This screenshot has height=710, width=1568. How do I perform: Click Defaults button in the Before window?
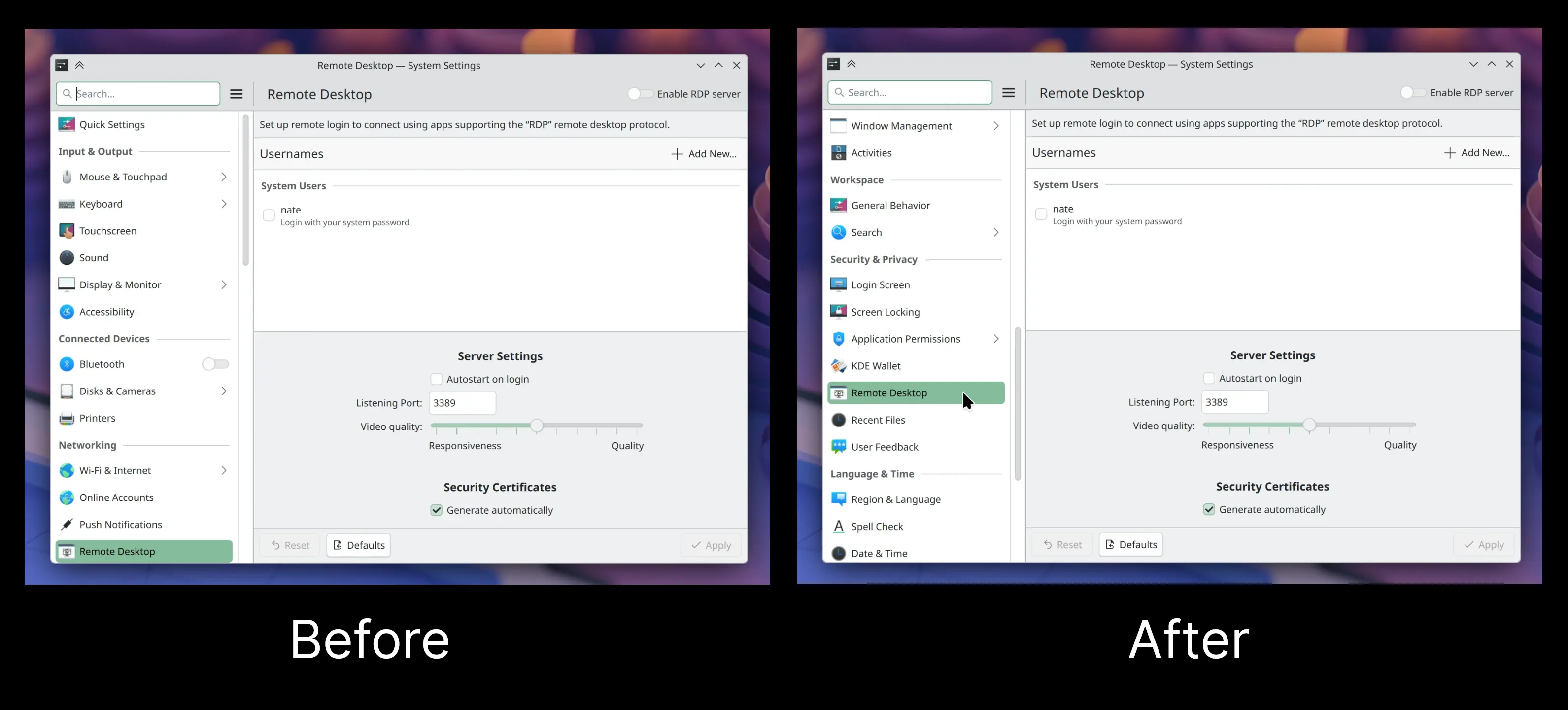click(359, 545)
